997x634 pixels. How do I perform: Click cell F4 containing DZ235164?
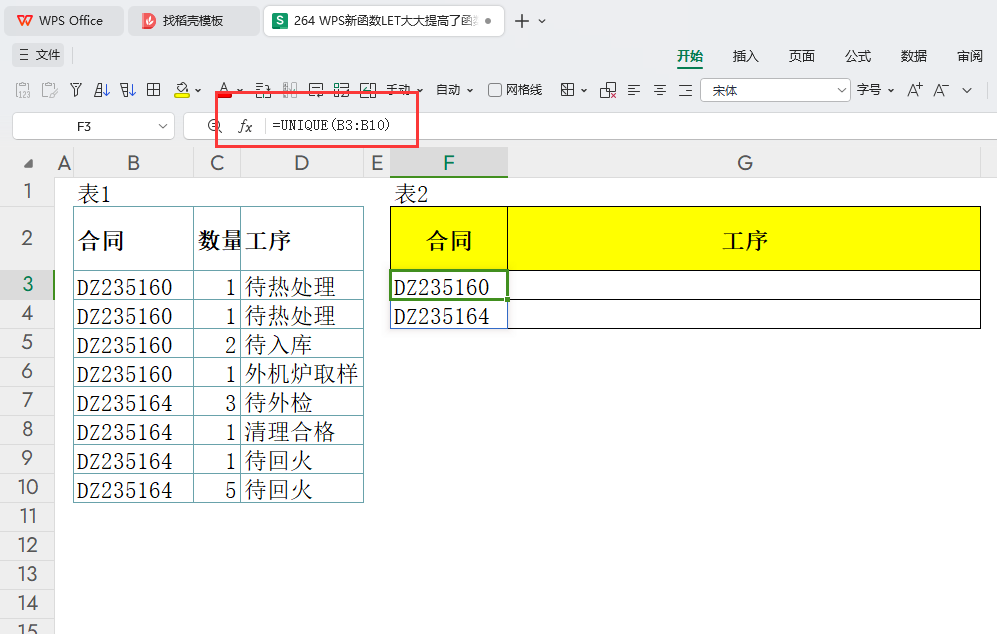pos(449,315)
